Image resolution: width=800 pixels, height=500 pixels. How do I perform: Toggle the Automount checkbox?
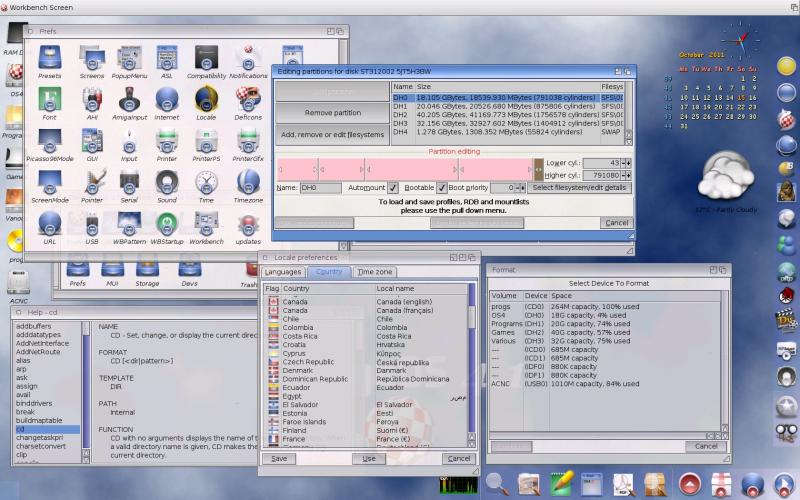(x=393, y=188)
